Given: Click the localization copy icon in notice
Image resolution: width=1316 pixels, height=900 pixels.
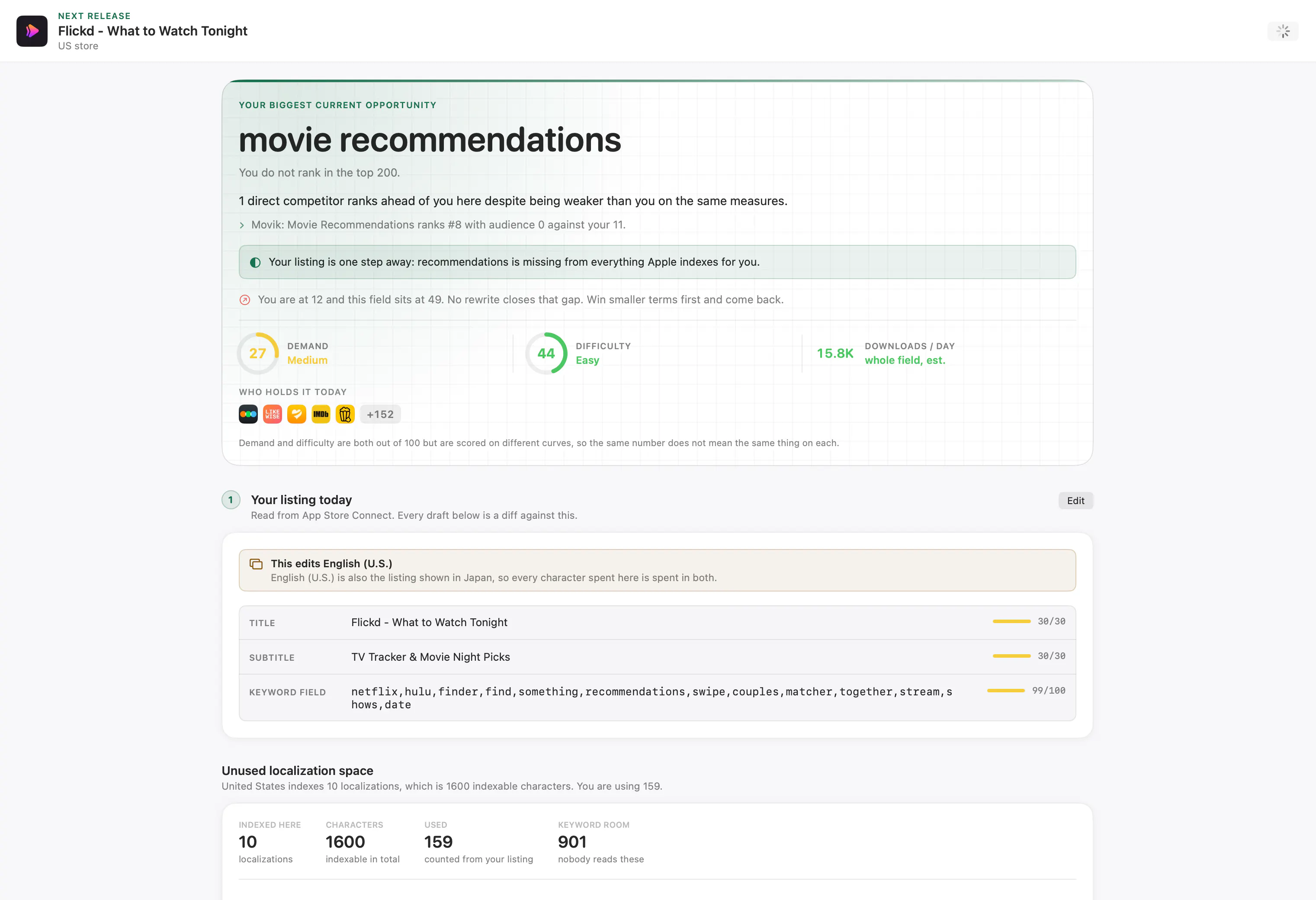Looking at the screenshot, I should point(256,564).
